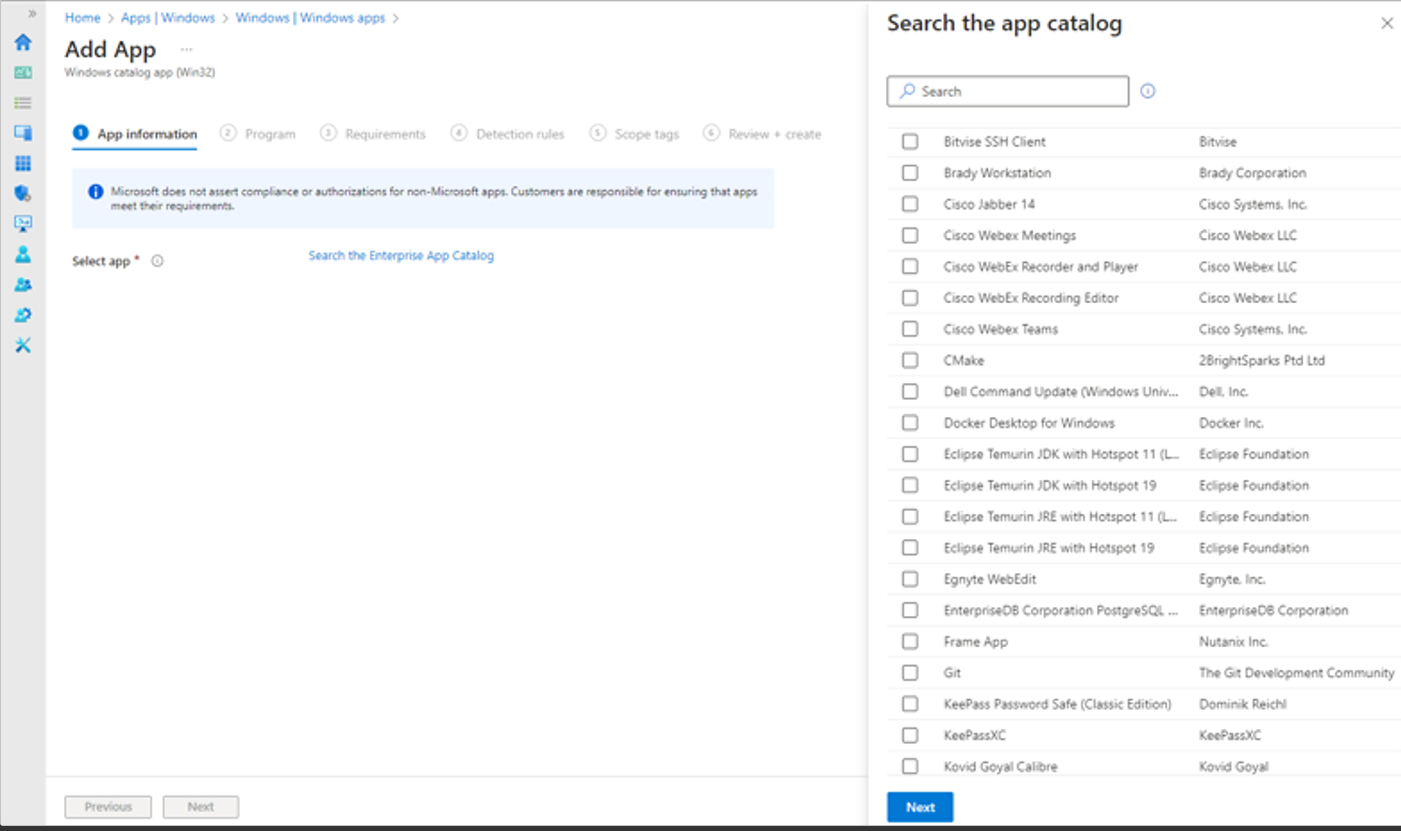Click publisher Brady Corporation
1401x831 pixels.
1252,173
